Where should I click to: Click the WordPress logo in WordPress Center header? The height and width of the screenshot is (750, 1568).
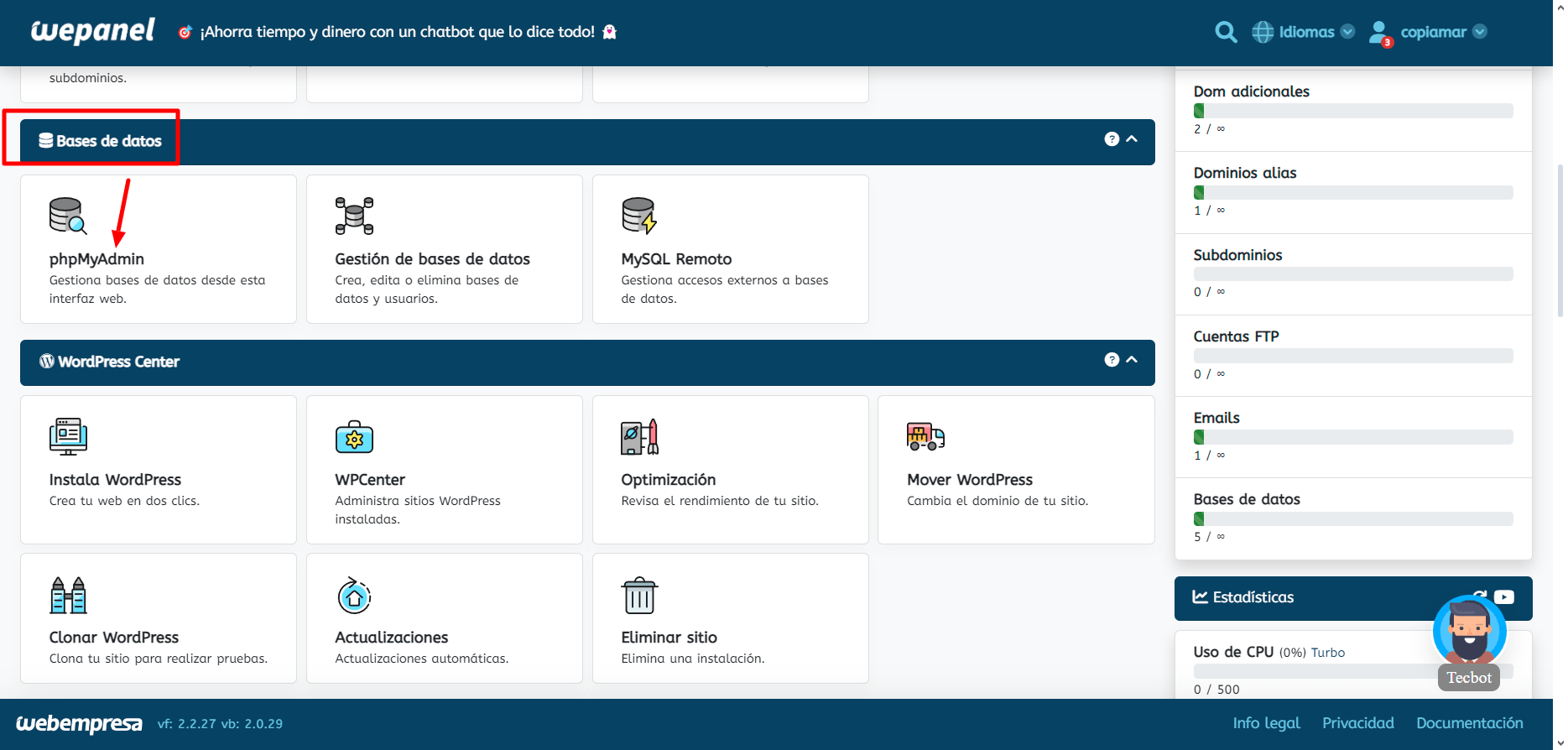tap(47, 361)
